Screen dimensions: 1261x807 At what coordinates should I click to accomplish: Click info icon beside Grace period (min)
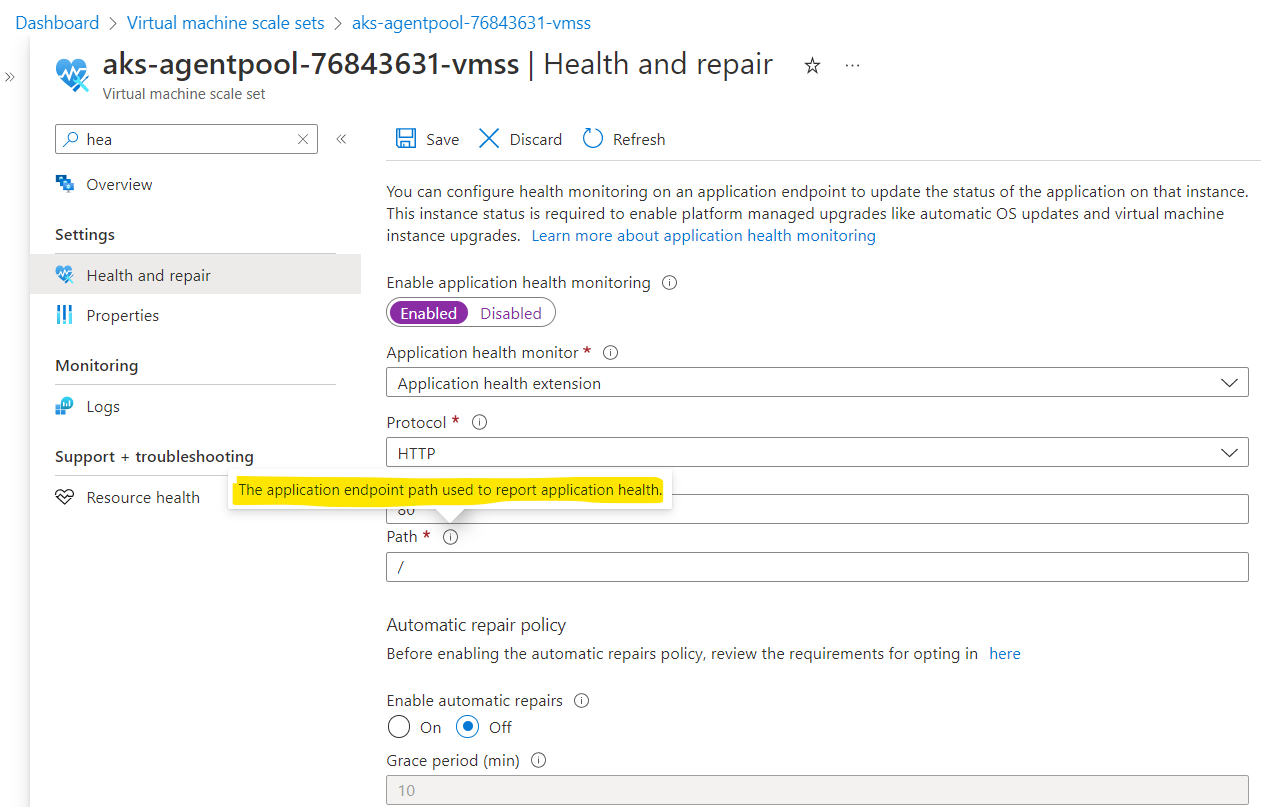coord(539,761)
